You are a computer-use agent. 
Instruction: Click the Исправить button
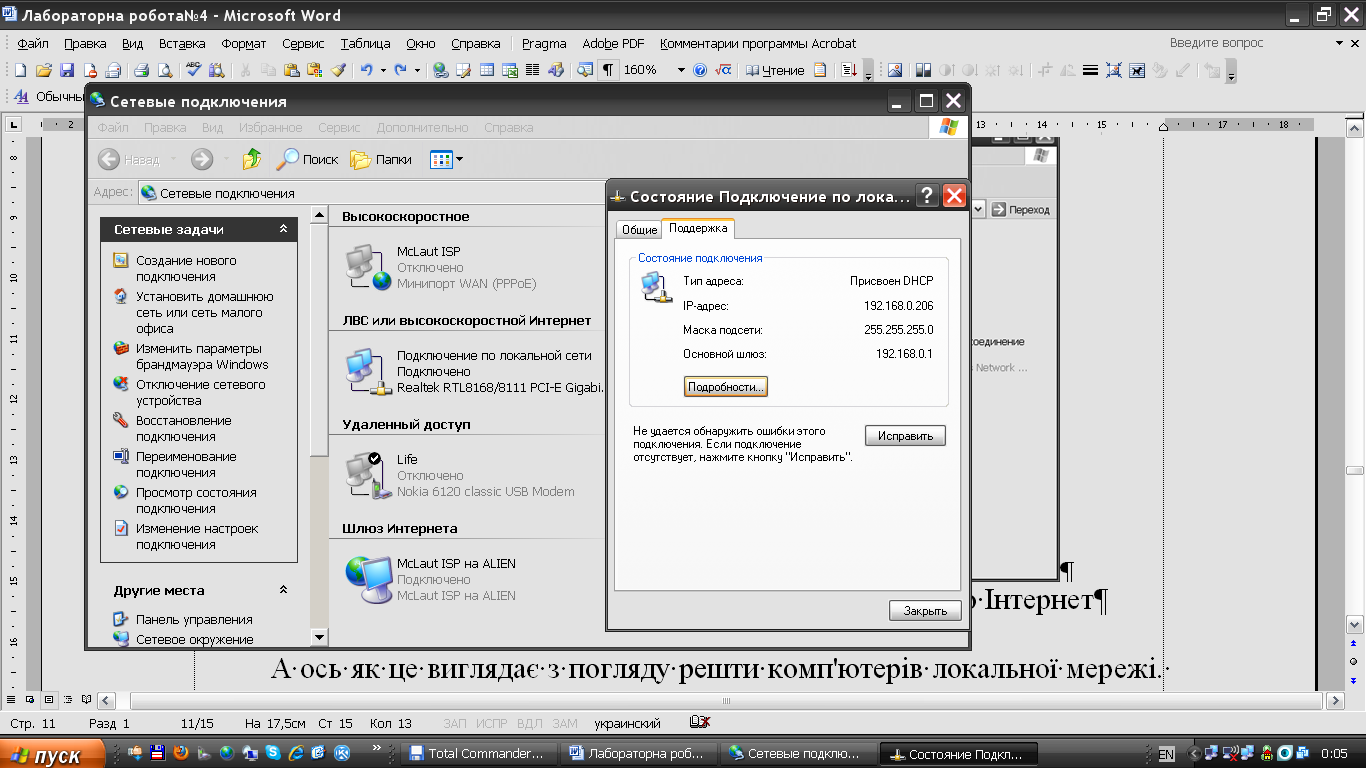point(905,436)
